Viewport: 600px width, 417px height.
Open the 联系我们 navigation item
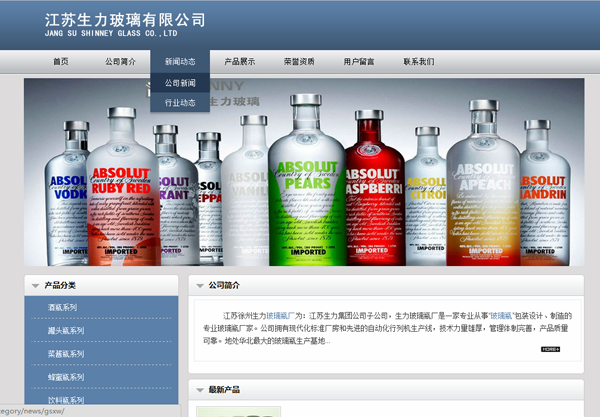pos(419,62)
